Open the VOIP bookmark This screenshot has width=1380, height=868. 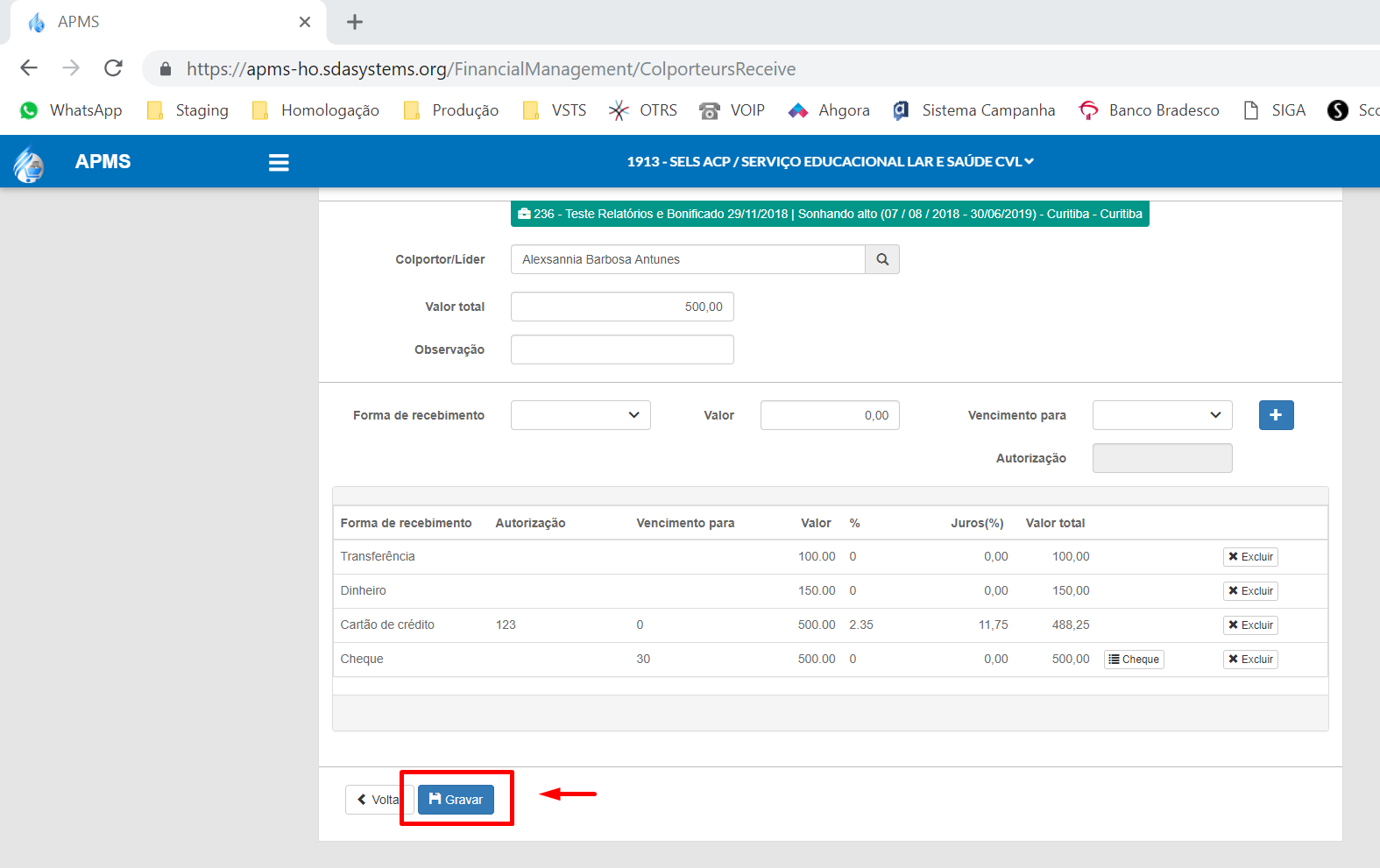(732, 110)
